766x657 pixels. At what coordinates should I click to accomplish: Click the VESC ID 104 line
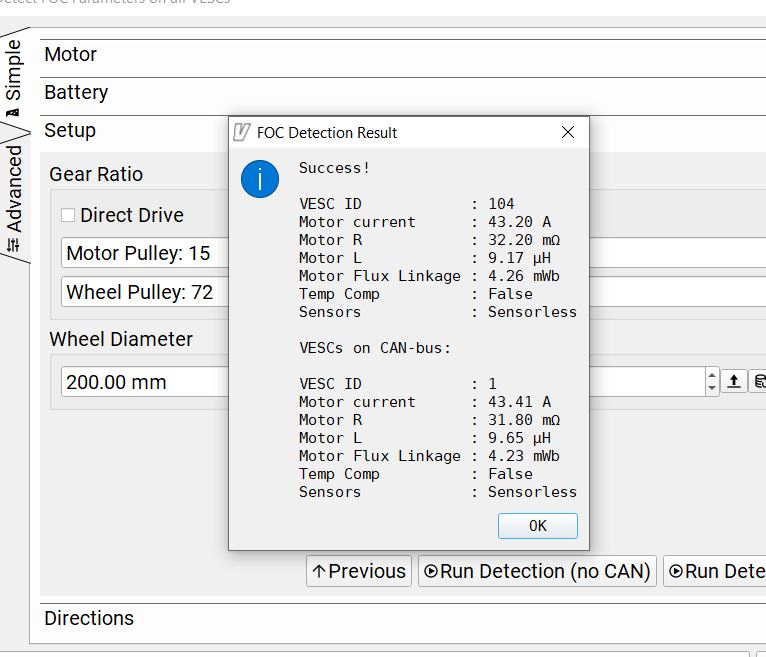click(407, 204)
